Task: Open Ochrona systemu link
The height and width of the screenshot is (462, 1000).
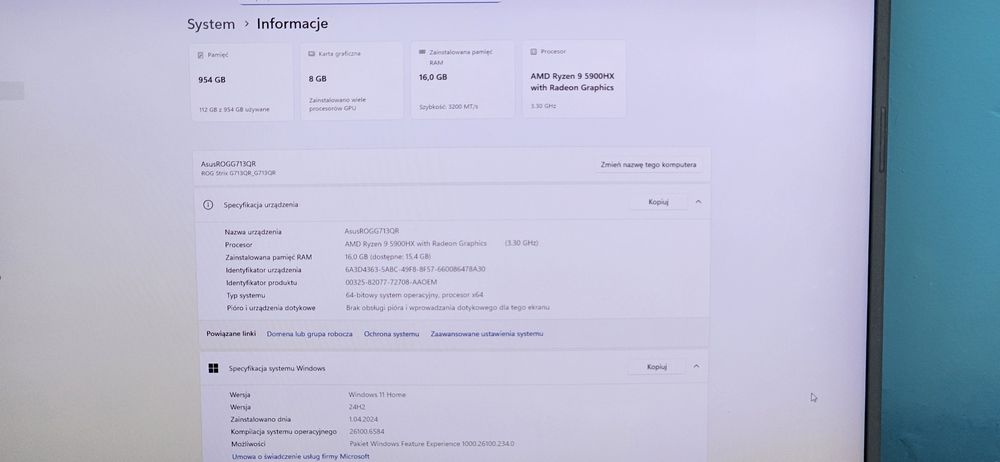Action: click(x=392, y=334)
